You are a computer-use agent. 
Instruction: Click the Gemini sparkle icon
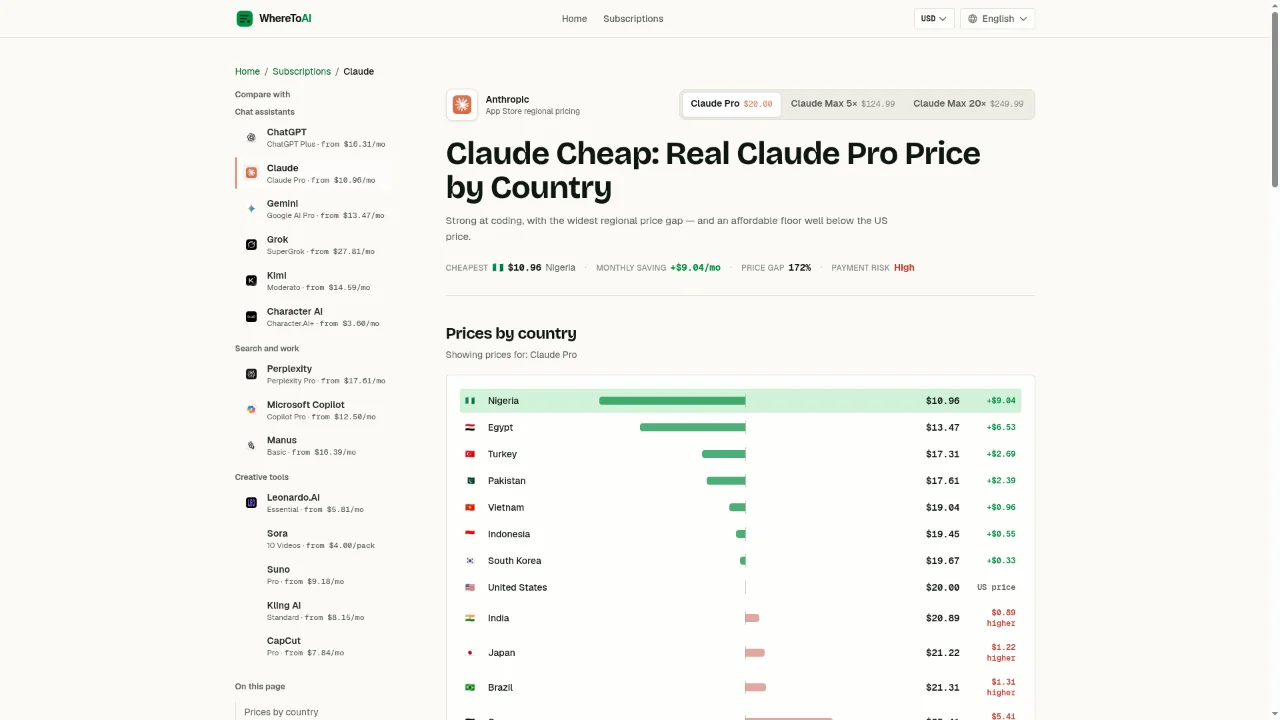tap(251, 209)
